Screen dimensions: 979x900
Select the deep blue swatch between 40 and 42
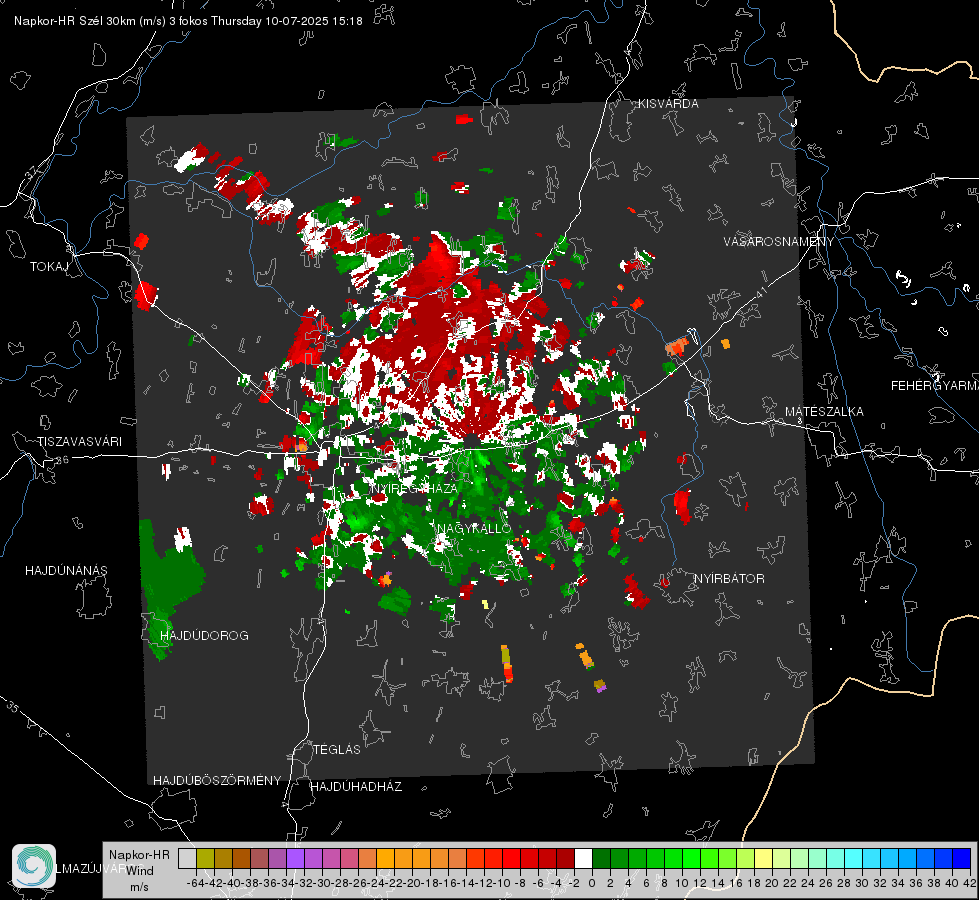(x=962, y=858)
